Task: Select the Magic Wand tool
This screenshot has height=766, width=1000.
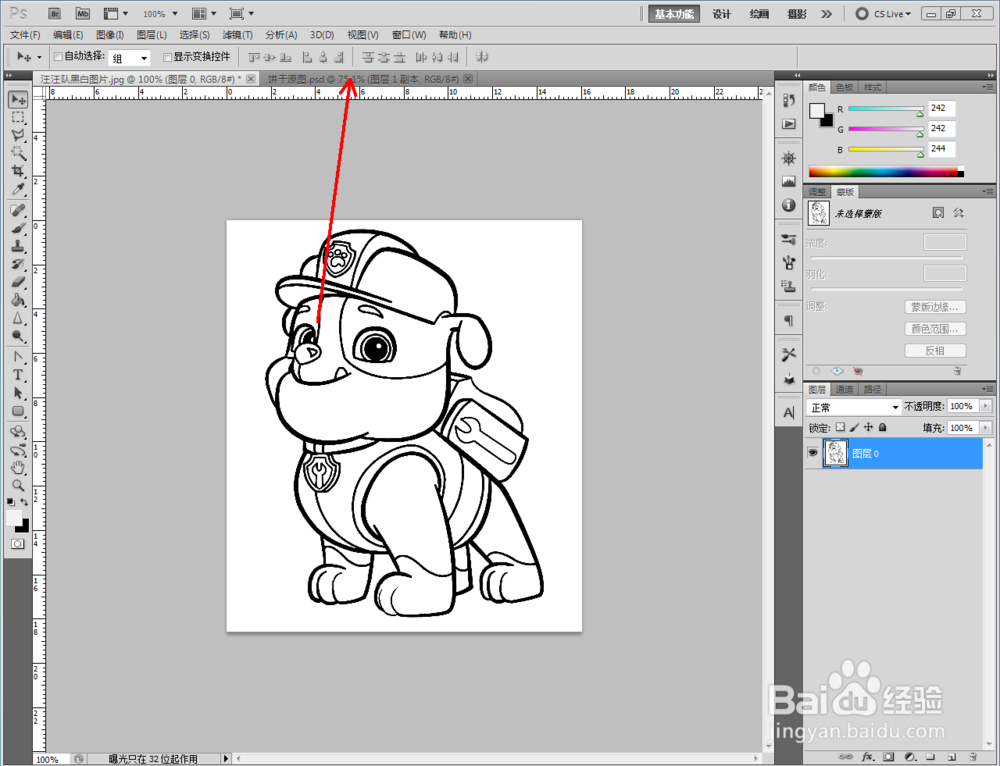Action: coord(18,153)
